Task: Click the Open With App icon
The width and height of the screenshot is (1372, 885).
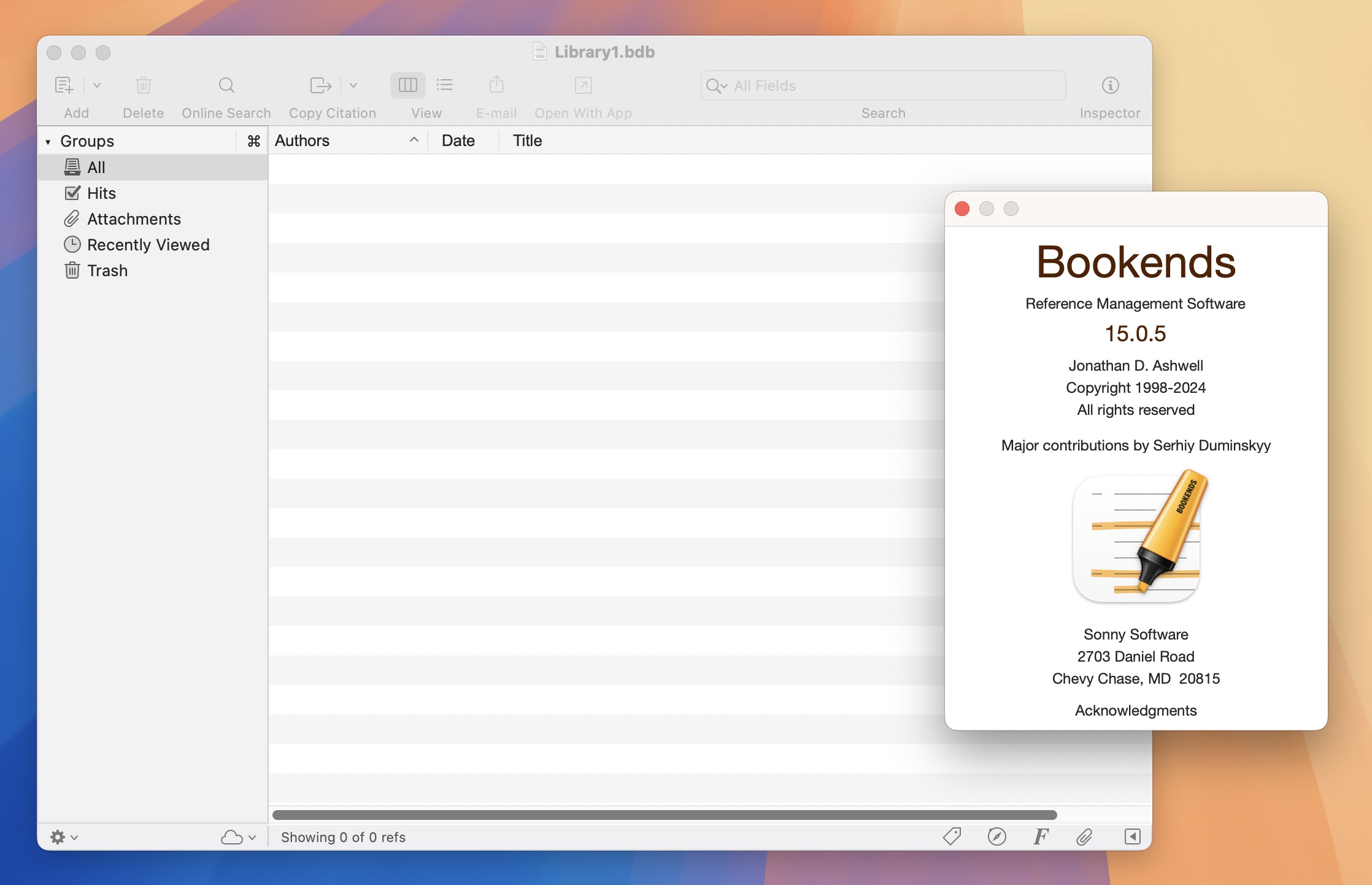Action: click(x=584, y=85)
